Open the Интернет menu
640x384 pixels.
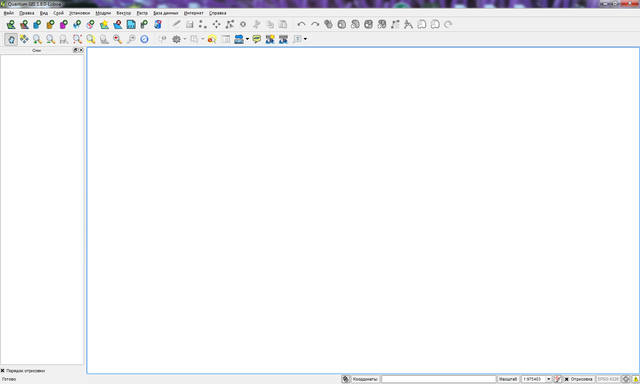(x=193, y=13)
